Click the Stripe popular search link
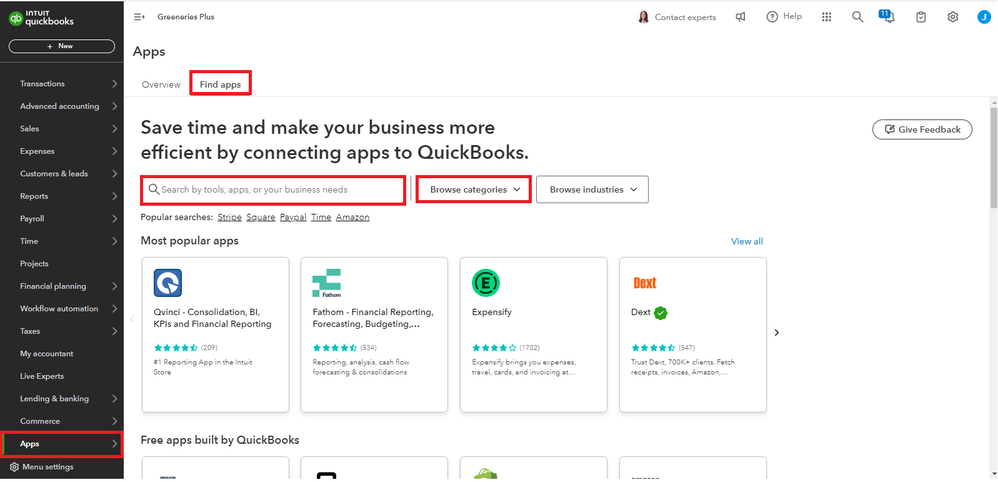The height and width of the screenshot is (482, 998). 229,217
